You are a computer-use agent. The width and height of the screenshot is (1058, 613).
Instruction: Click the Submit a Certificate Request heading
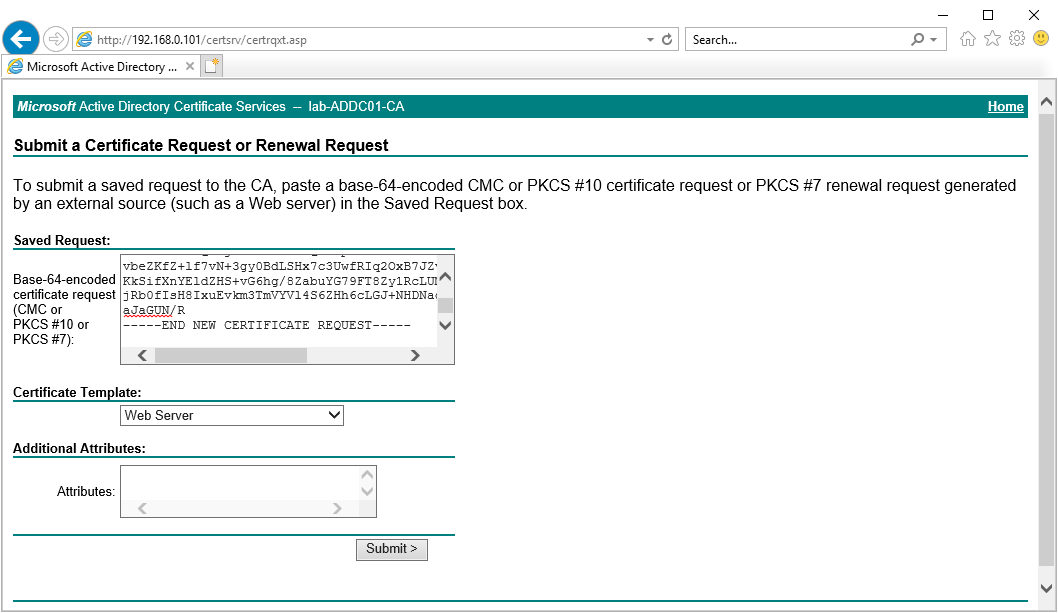201,145
